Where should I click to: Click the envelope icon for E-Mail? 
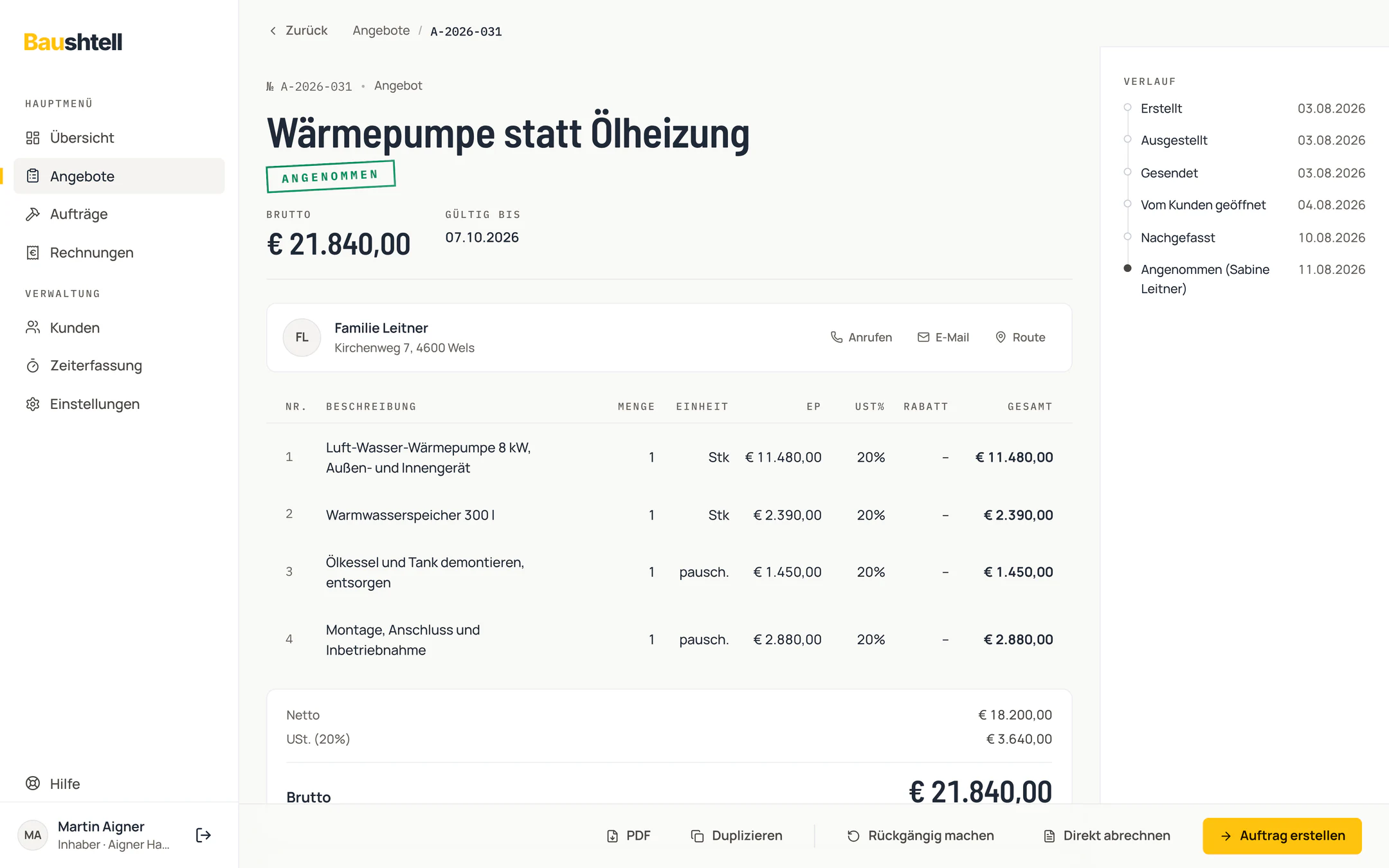point(923,337)
